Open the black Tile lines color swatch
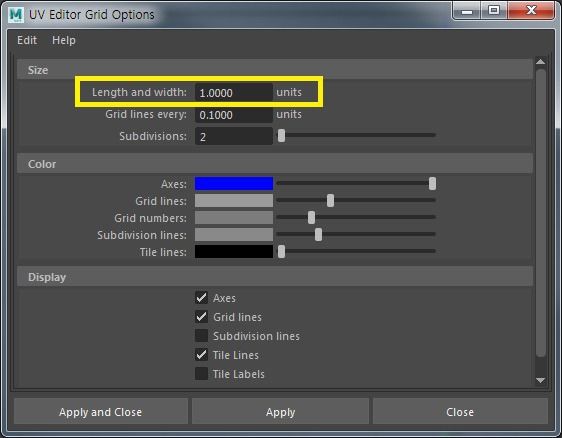Screen dimensions: 562x438 click(234, 252)
